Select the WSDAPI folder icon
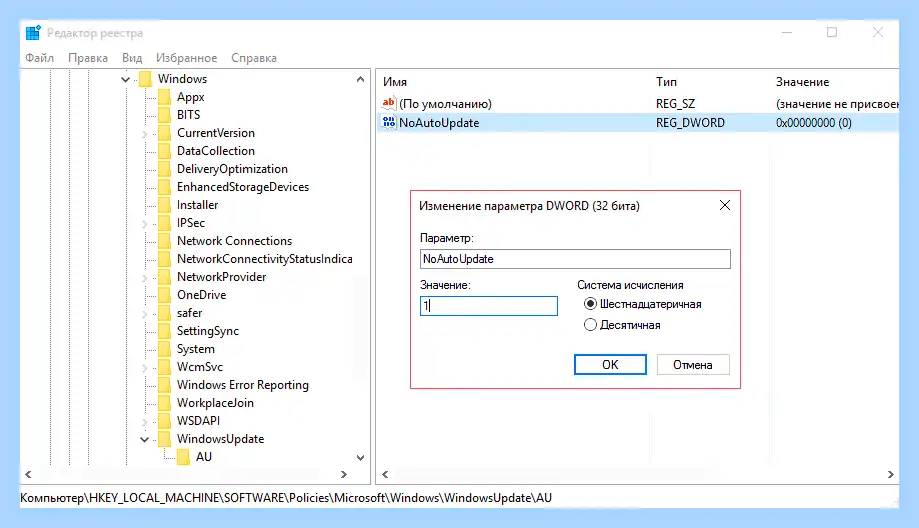The height and width of the screenshot is (528, 919). tap(165, 421)
